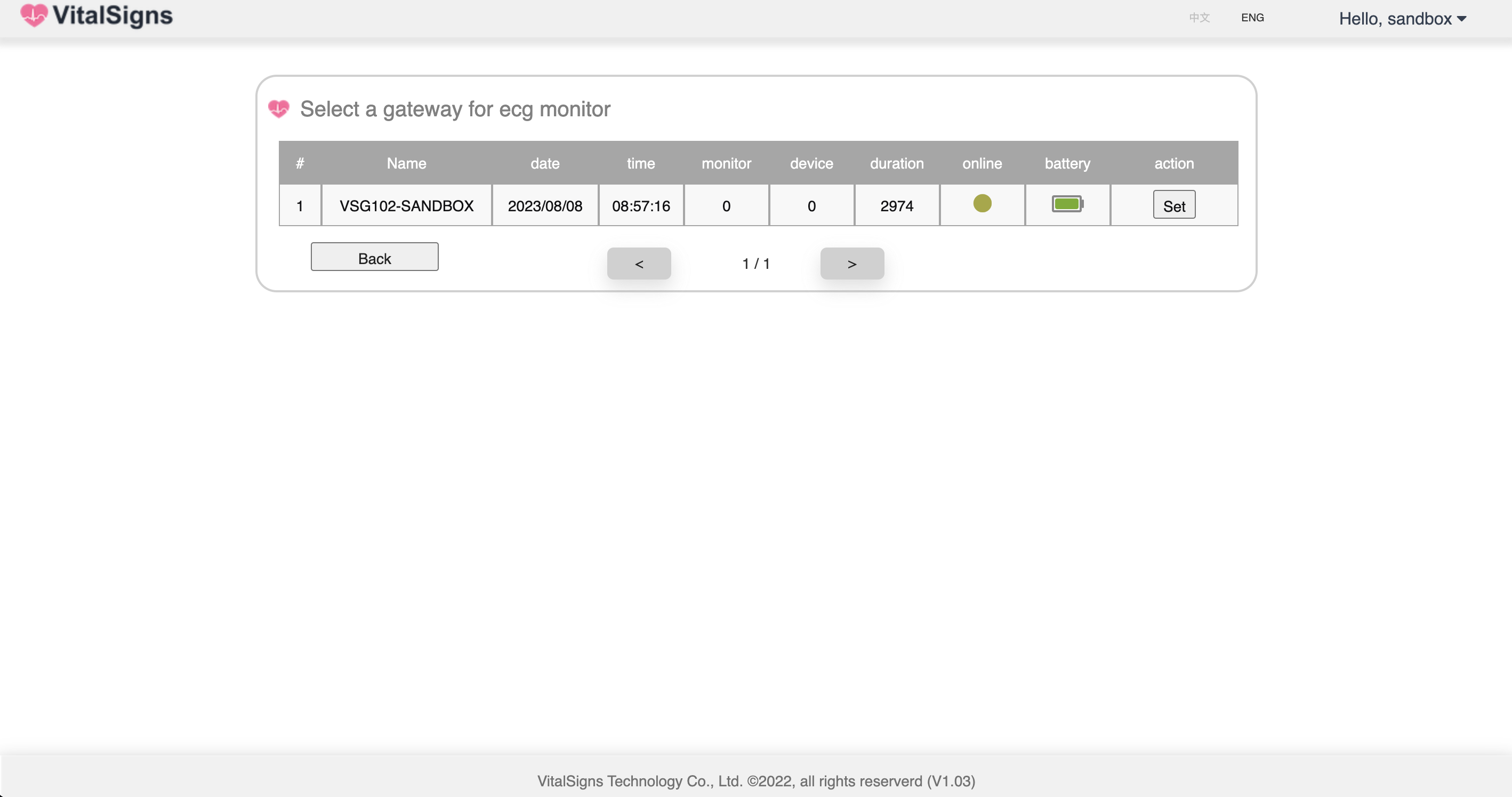This screenshot has height=797, width=1512.
Task: Click the 'Select a gateway for ecg monitor' heading
Action: pyautogui.click(x=455, y=109)
